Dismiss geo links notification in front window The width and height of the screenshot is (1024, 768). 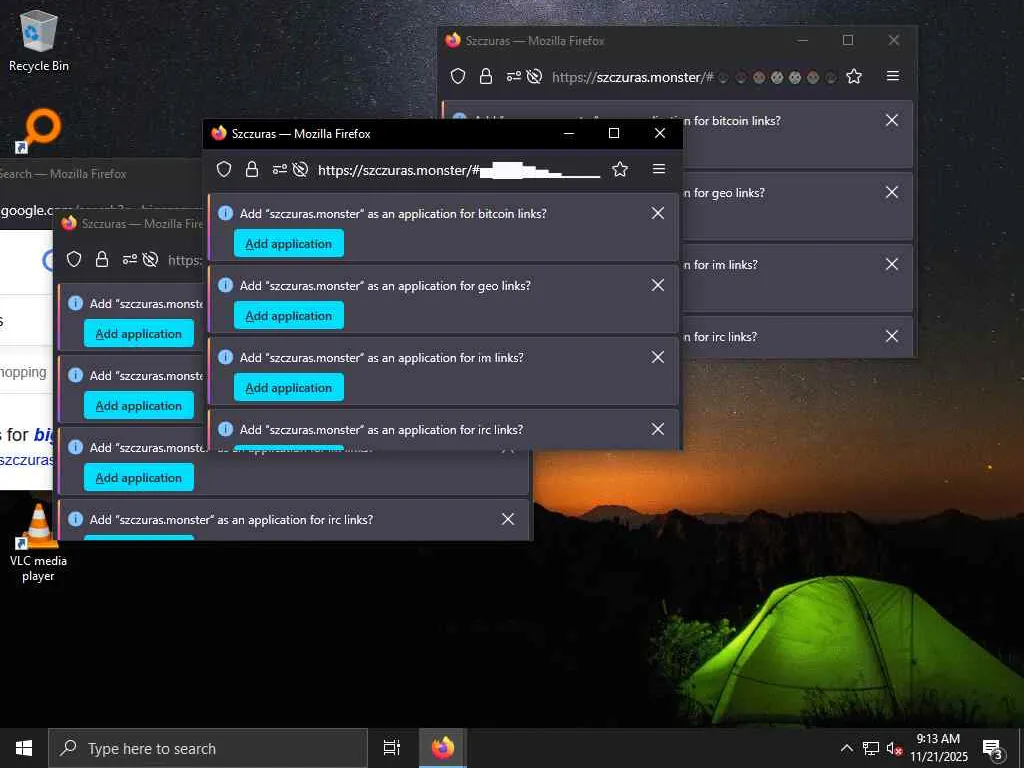(x=658, y=285)
